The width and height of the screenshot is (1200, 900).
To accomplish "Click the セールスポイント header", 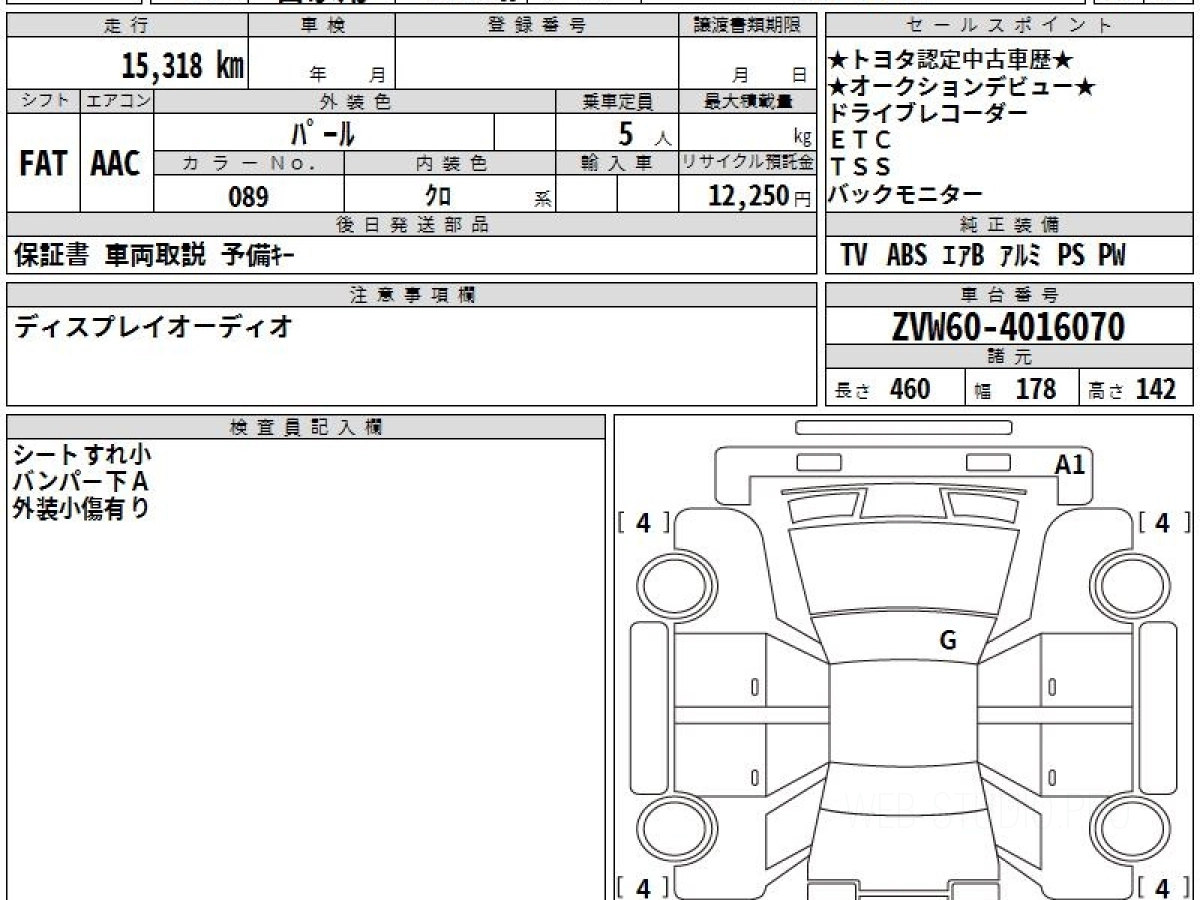I will (x=1009, y=26).
